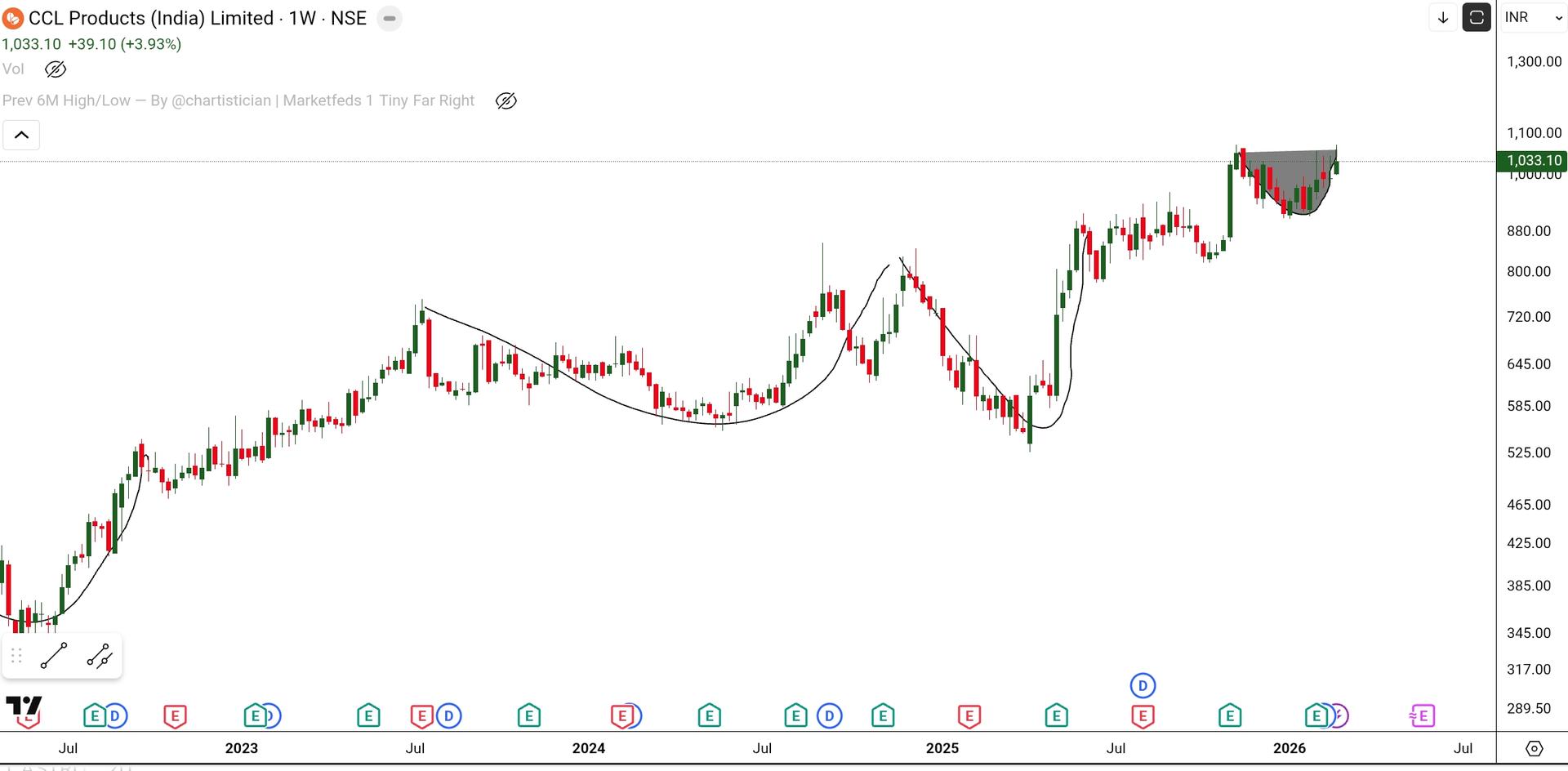The height and width of the screenshot is (771, 1568).
Task: Click the 425.00 price axis label
Action: coord(1529,543)
